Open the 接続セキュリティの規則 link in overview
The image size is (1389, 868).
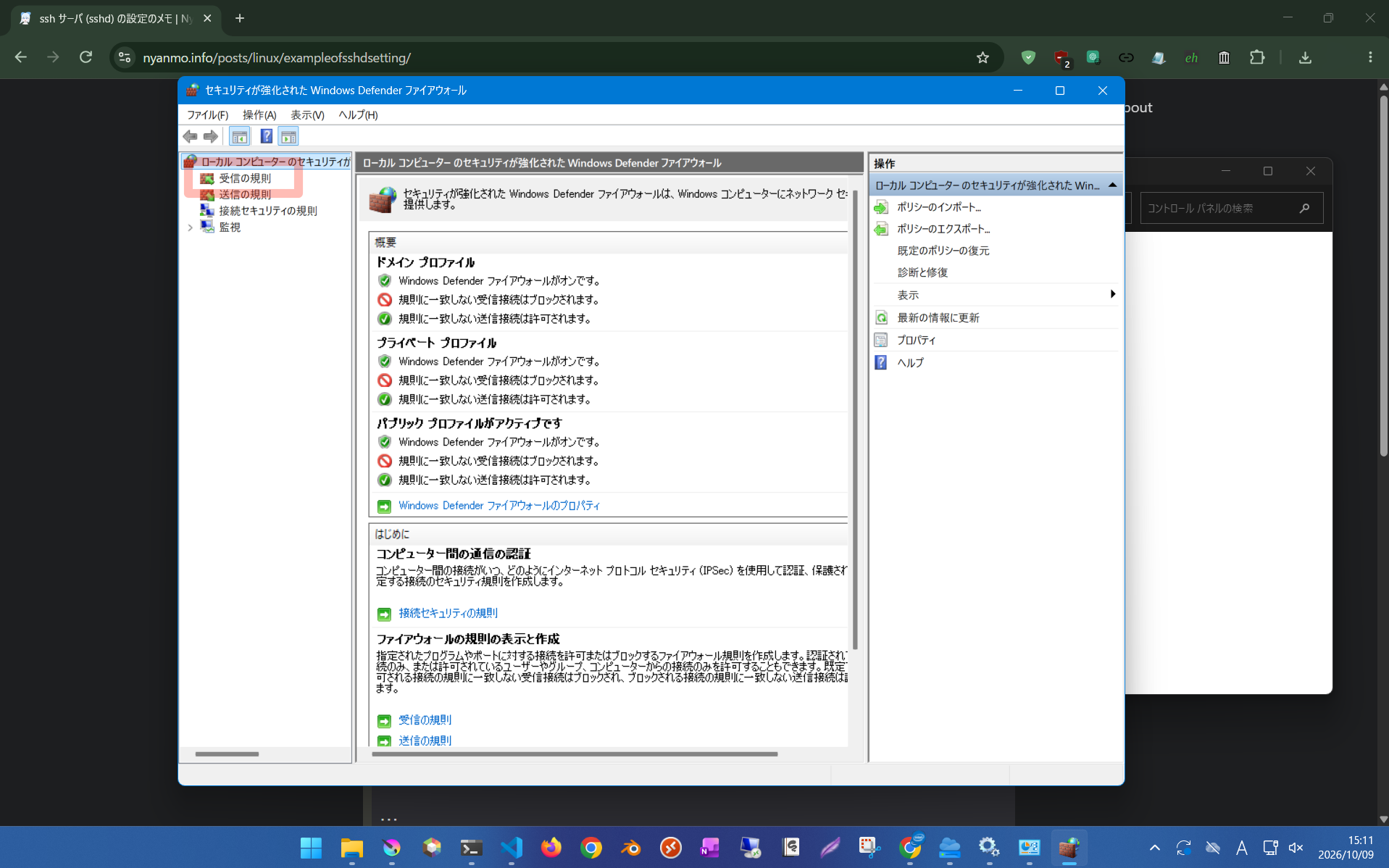coord(448,614)
